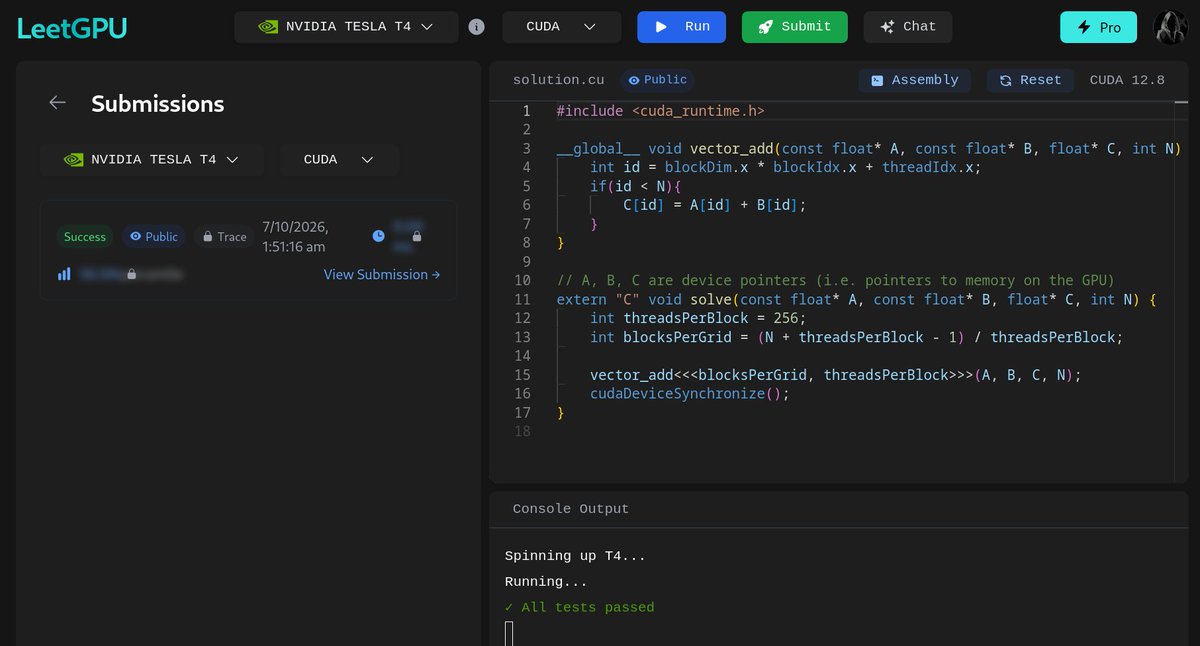Click the 'Running...' console line
This screenshot has height=646, width=1200.
coord(546,581)
